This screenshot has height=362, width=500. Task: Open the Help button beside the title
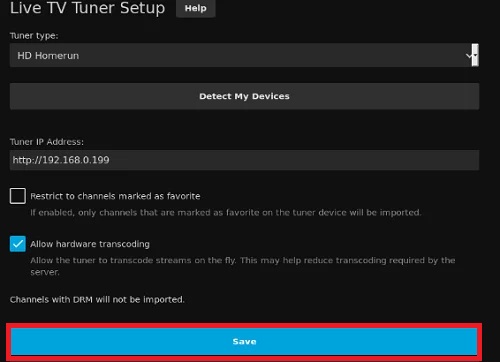[x=196, y=8]
